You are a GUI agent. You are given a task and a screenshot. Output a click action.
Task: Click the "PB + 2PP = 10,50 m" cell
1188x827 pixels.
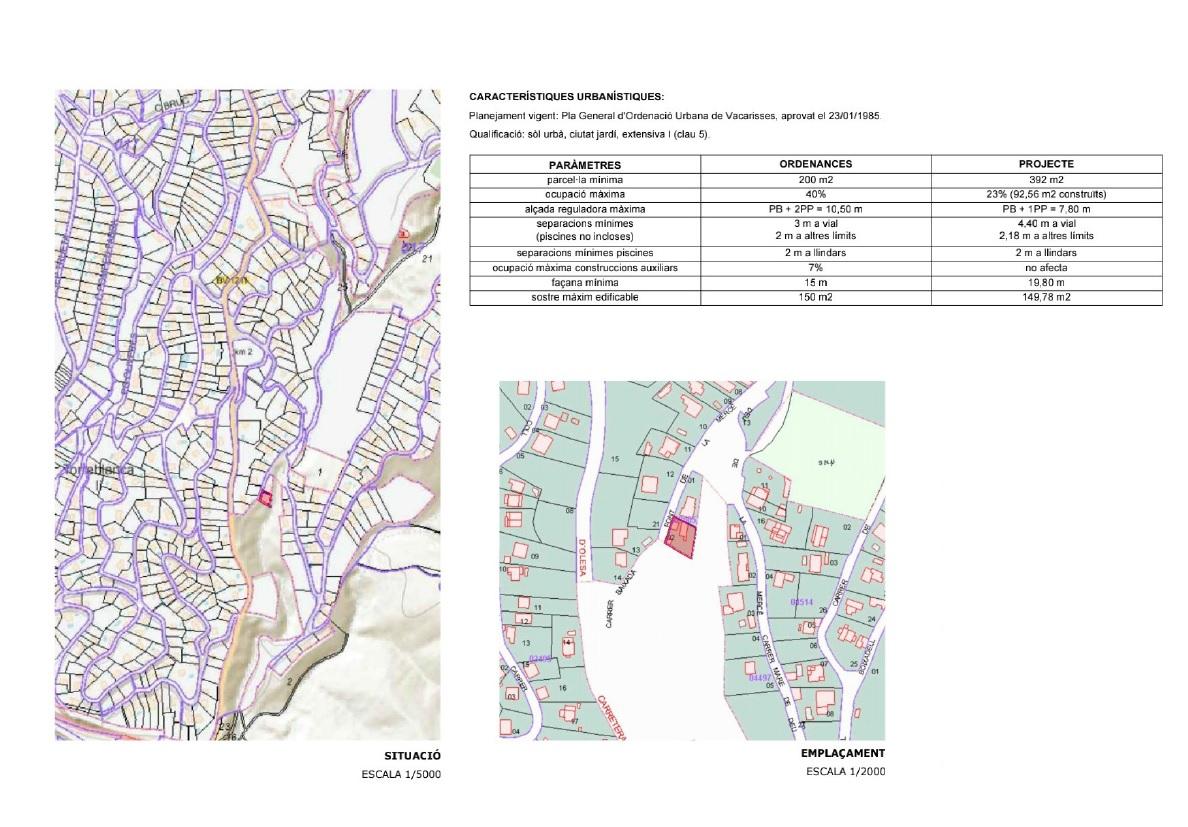tap(816, 208)
